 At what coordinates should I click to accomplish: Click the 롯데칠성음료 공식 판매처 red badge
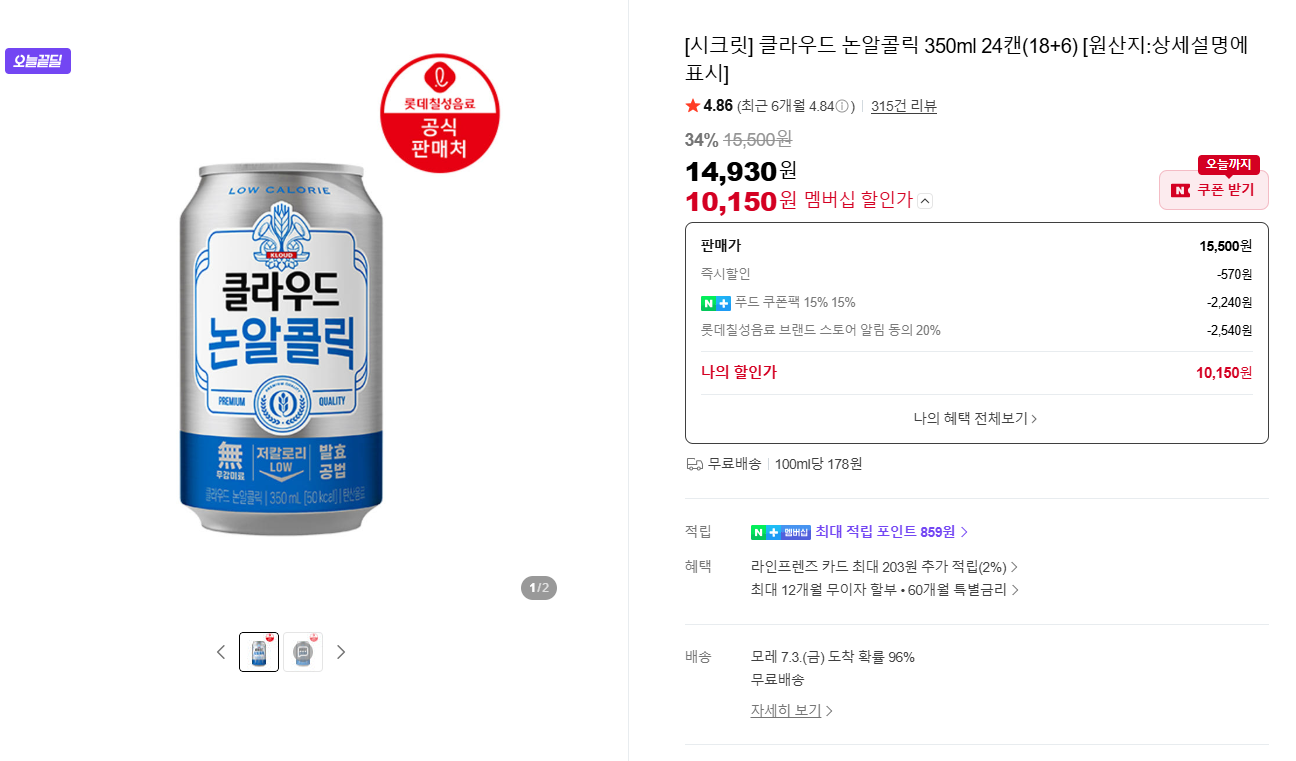440,113
